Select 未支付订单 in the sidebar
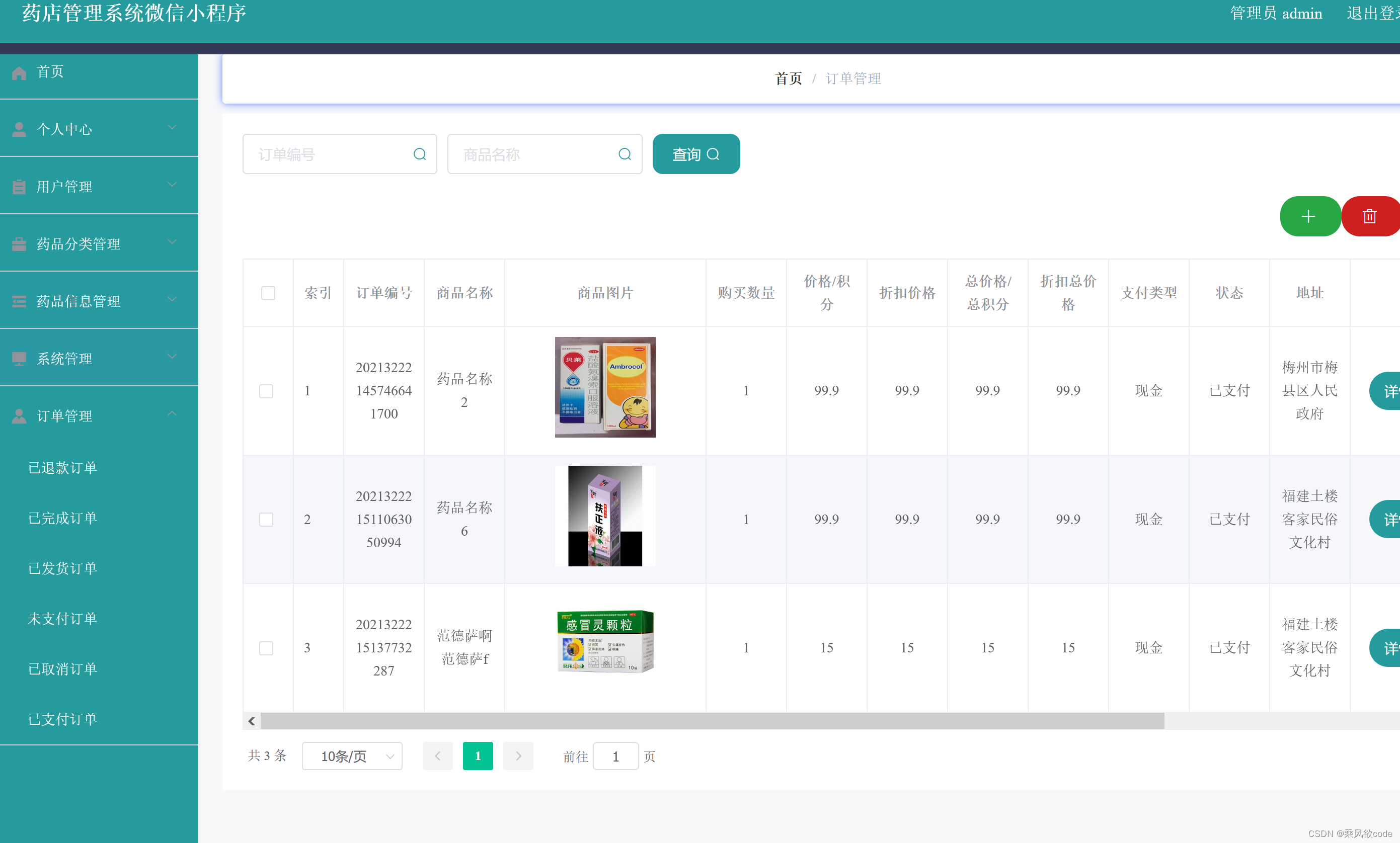The width and height of the screenshot is (1400, 843). point(62,619)
